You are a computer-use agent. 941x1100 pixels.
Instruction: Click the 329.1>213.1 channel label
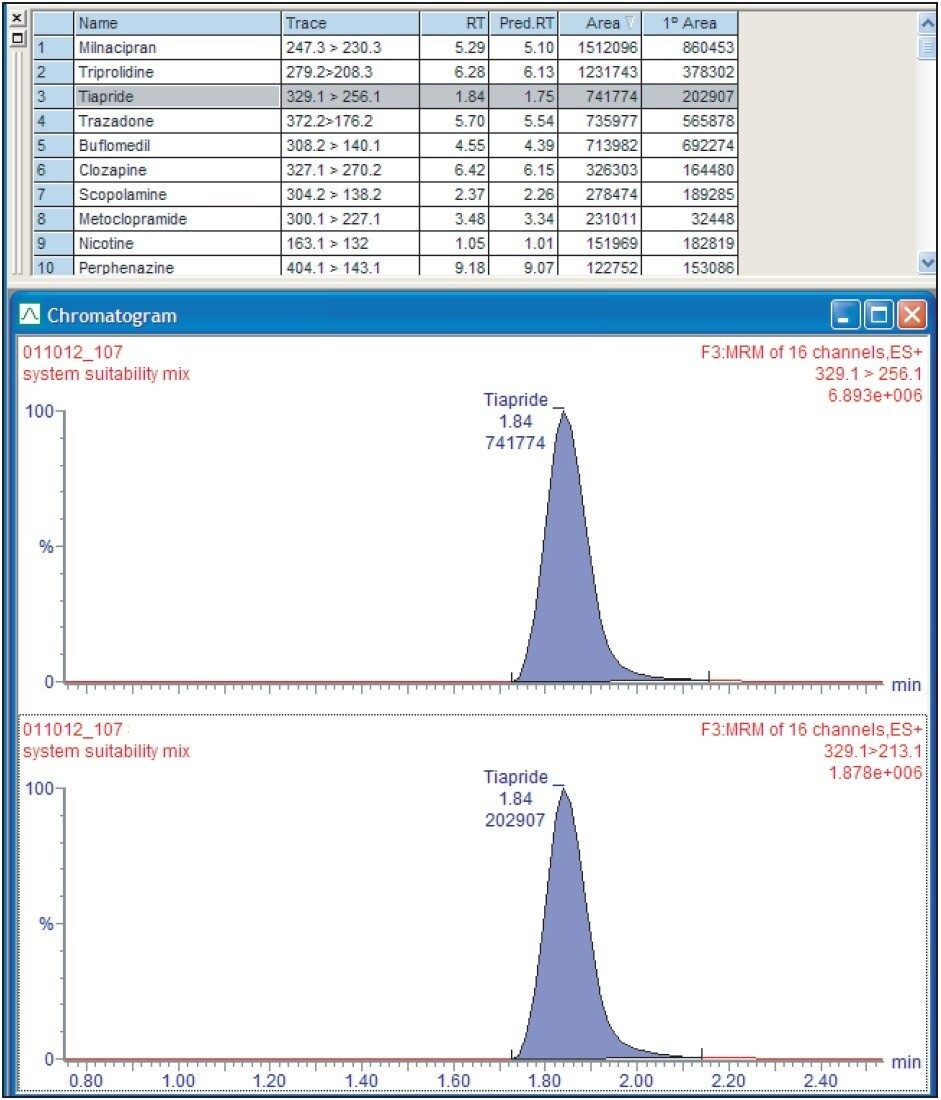point(873,751)
